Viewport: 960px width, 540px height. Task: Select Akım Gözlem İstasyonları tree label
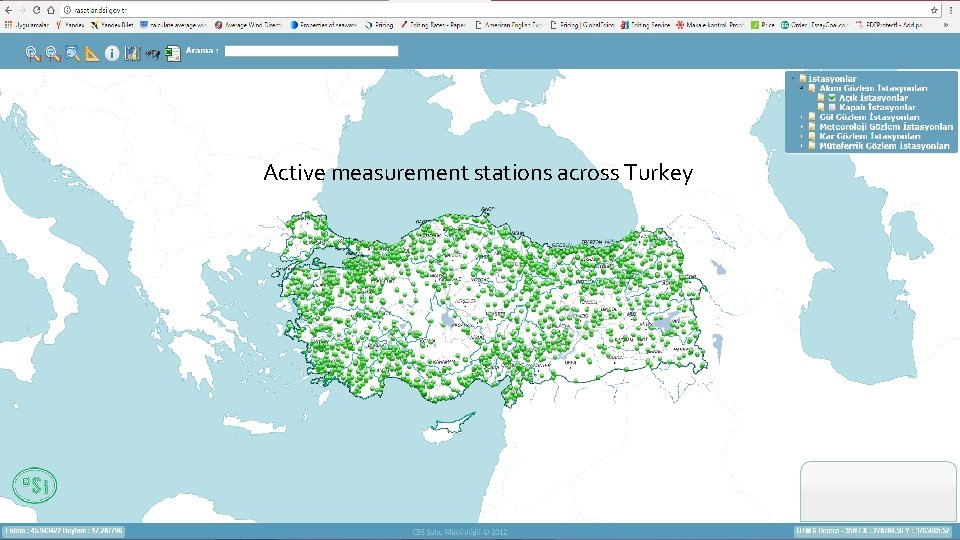pos(873,88)
